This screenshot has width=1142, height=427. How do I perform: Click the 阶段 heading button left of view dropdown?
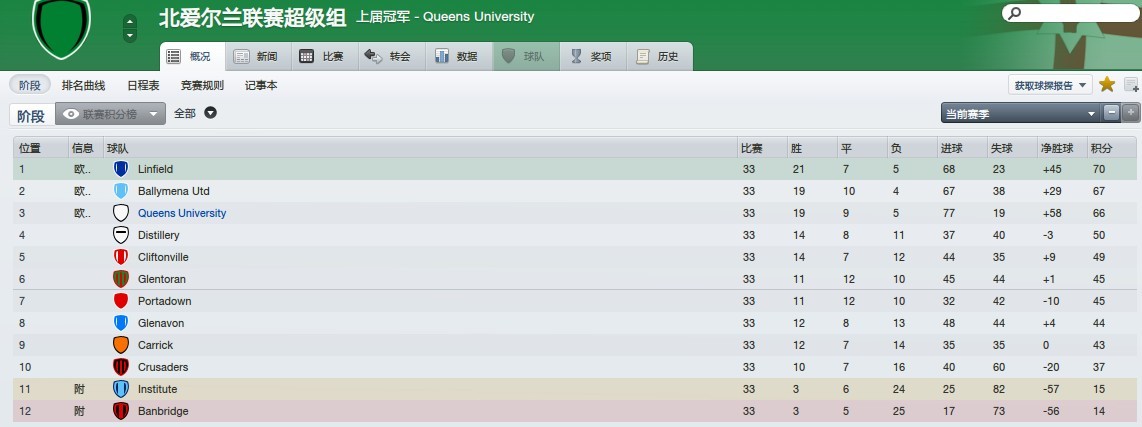(x=31, y=115)
